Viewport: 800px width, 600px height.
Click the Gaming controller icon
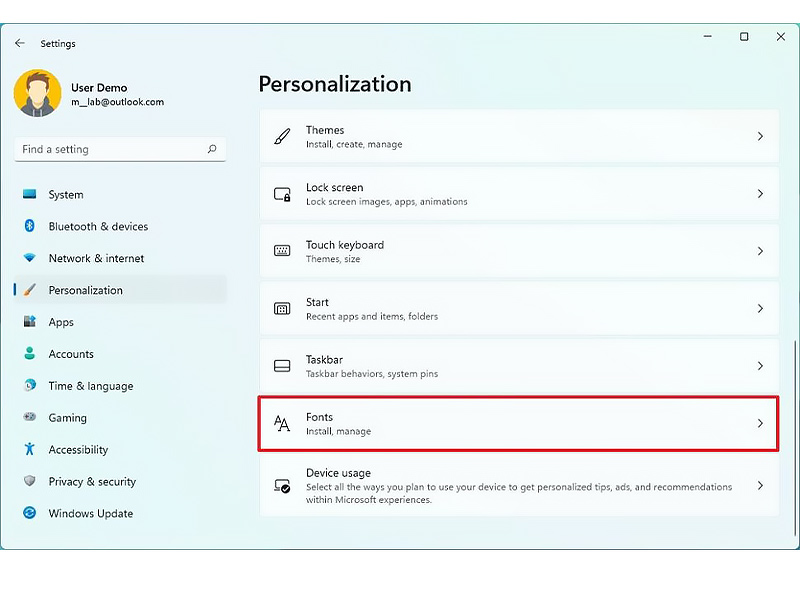pyautogui.click(x=30, y=417)
